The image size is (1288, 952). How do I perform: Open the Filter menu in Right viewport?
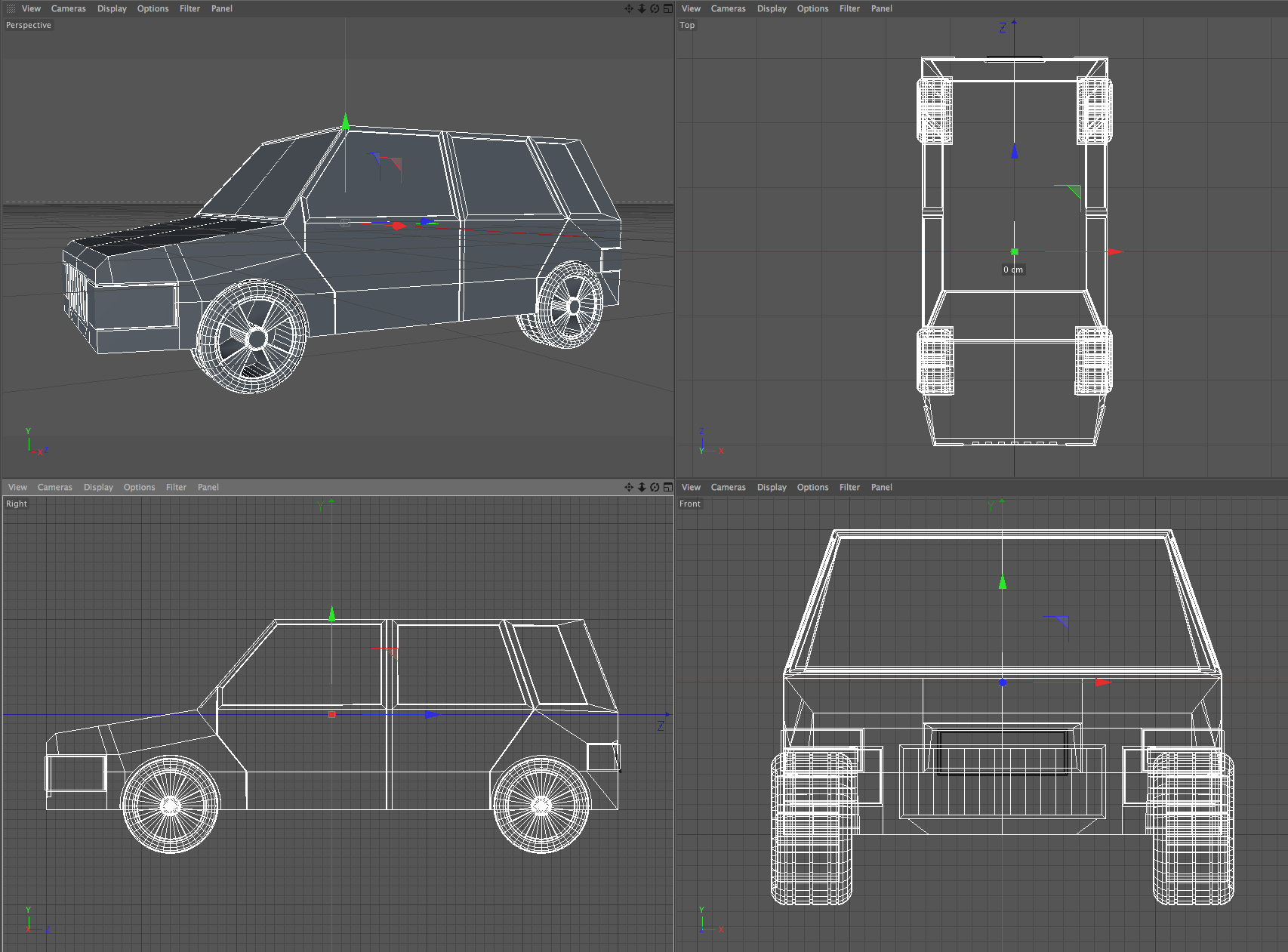176,487
